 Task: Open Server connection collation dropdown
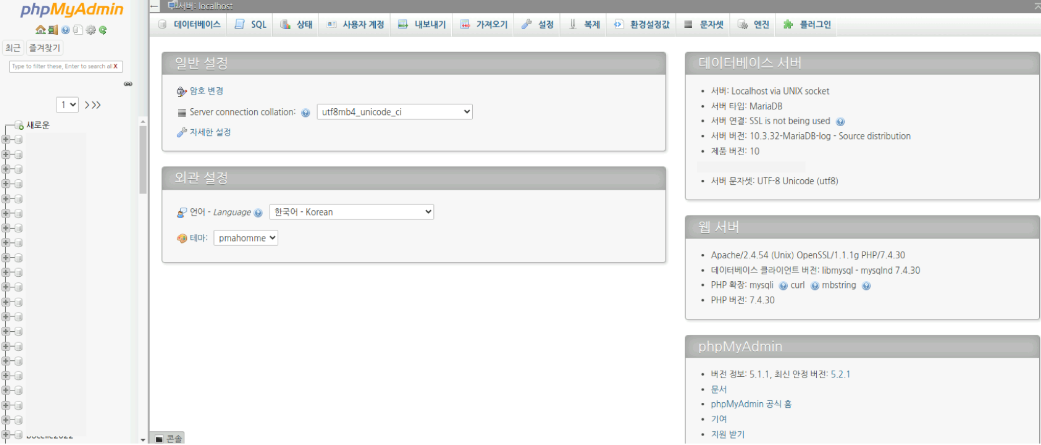tap(394, 112)
